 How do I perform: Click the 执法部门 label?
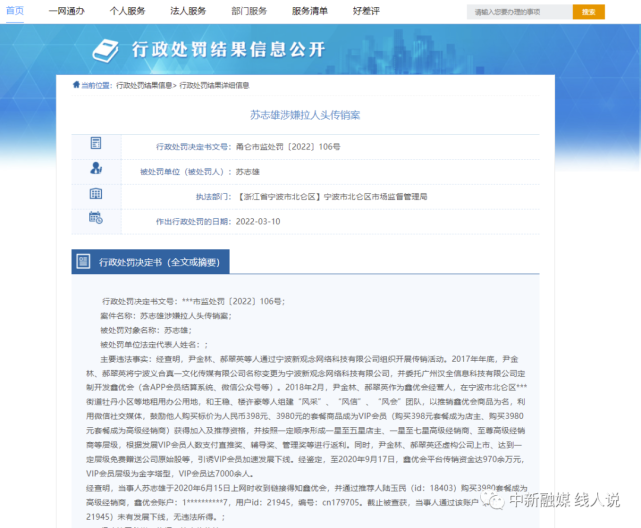[214, 197]
